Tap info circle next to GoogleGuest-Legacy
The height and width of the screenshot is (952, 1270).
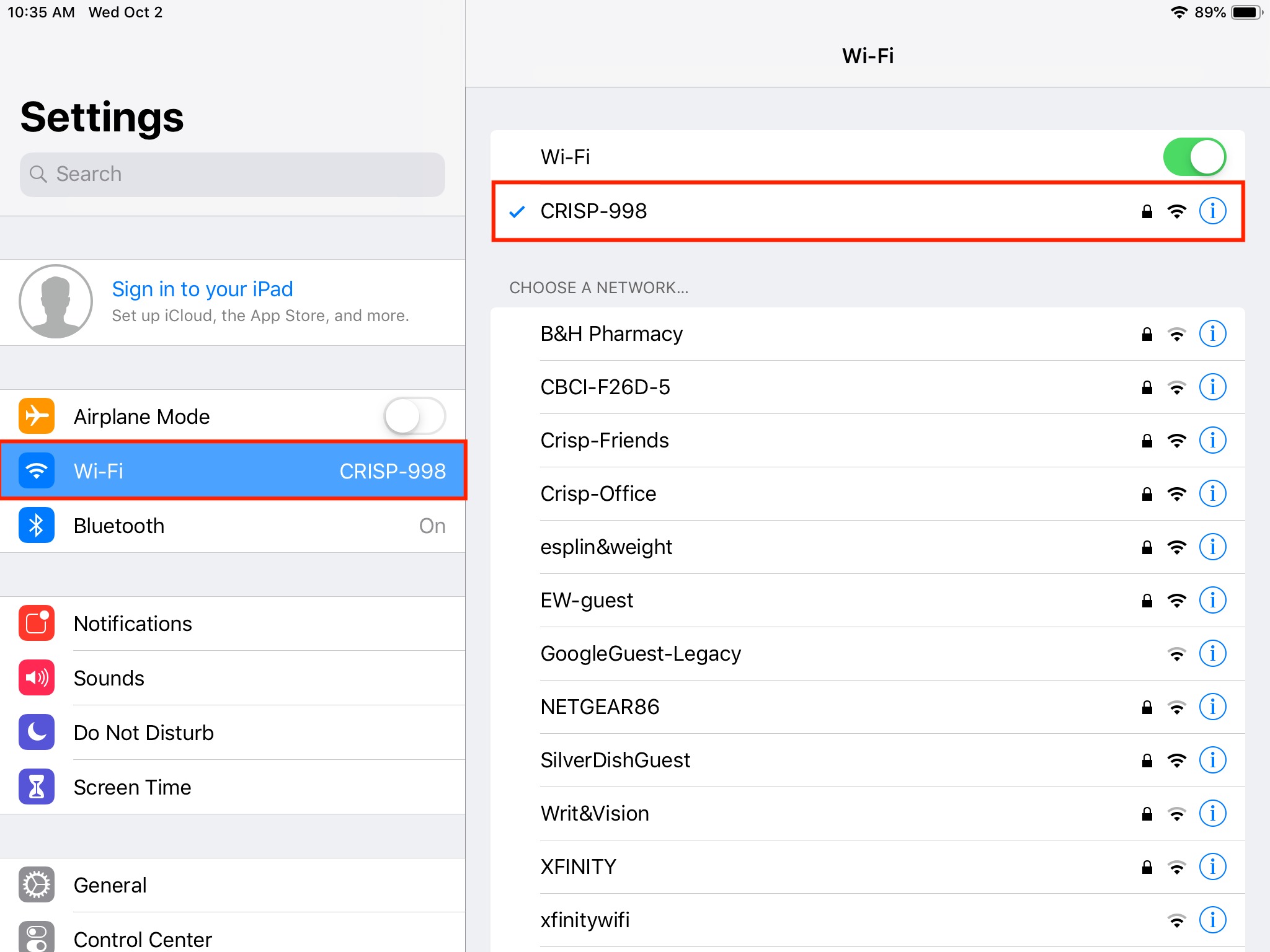1212,654
